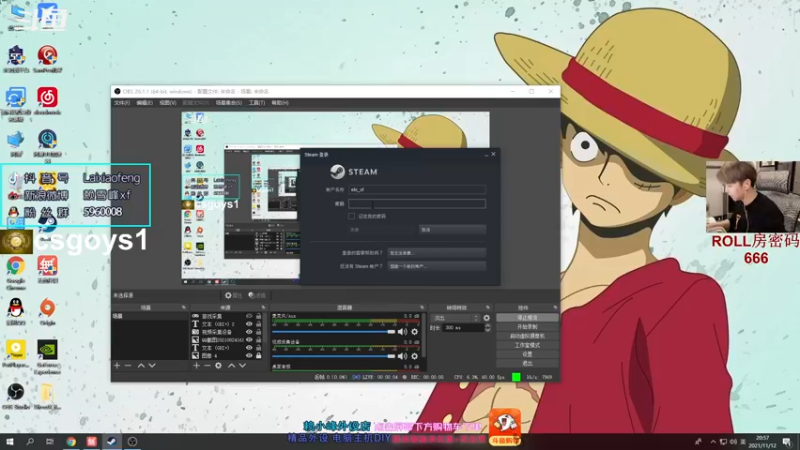This screenshot has width=800, height=450.
Task: Open the Windows Start menu
Action: click(x=10, y=442)
